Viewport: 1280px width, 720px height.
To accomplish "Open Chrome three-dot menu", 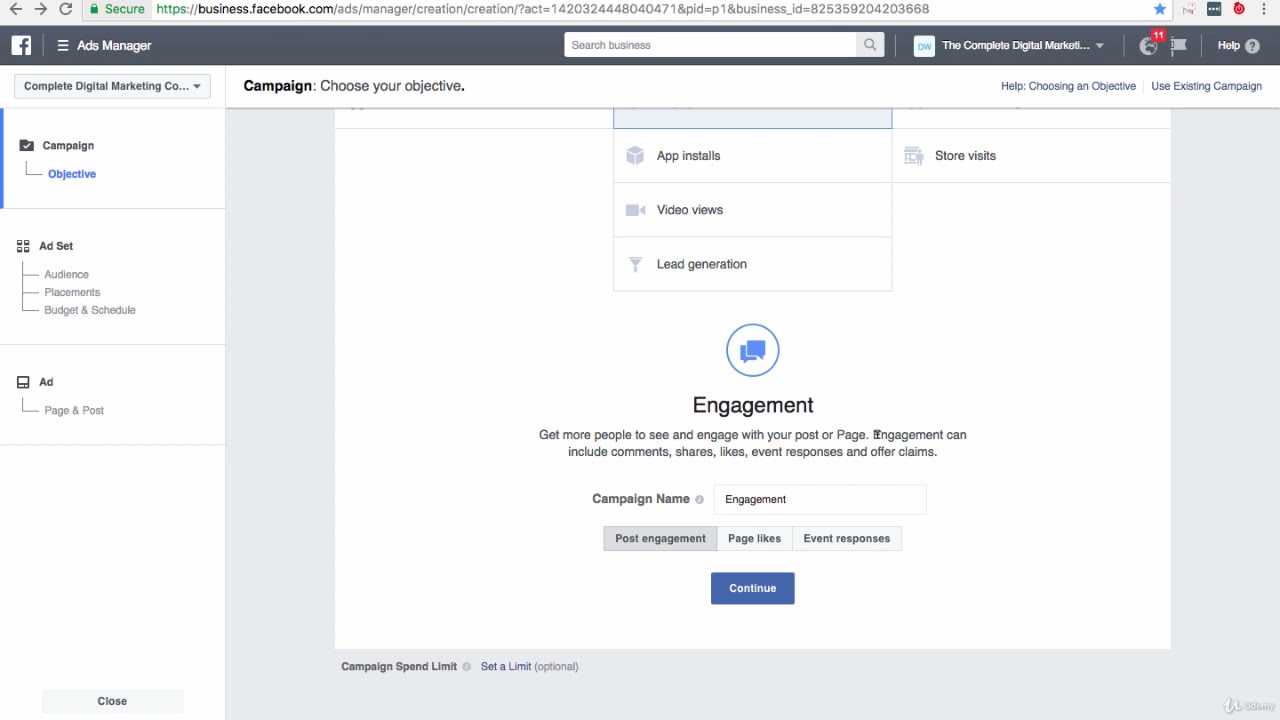I will (x=1265, y=9).
